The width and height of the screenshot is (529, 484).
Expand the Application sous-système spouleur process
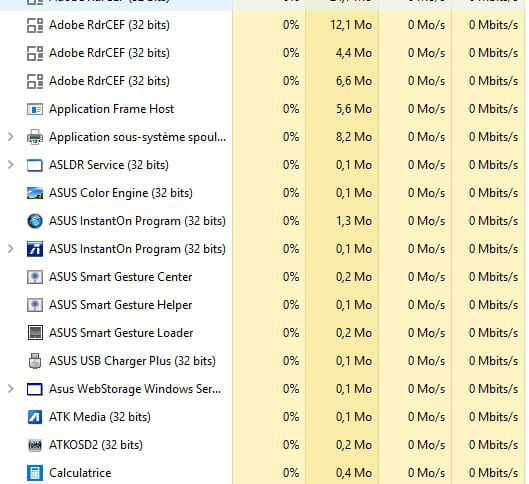pyautogui.click(x=10, y=137)
